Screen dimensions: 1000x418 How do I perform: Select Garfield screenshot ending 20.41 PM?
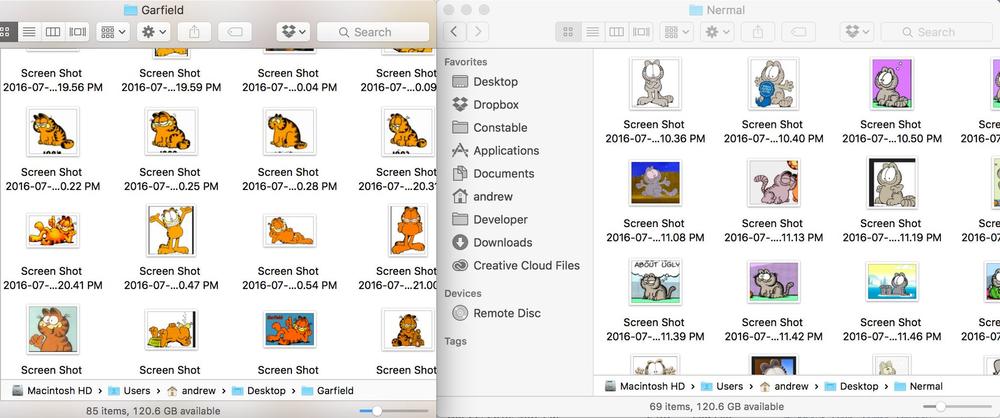click(x=52, y=230)
